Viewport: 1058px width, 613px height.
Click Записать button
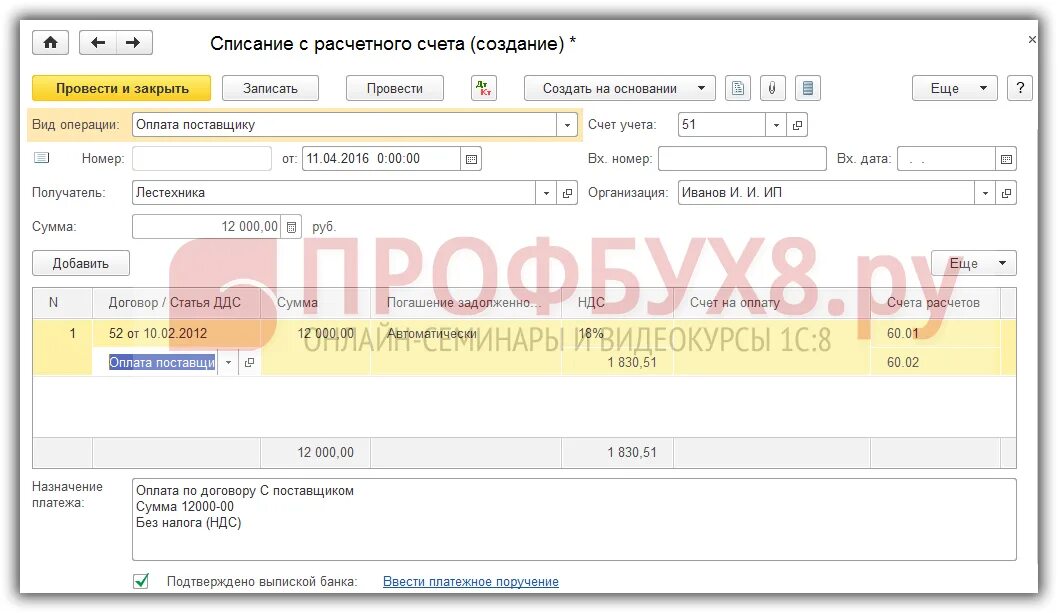pos(270,88)
